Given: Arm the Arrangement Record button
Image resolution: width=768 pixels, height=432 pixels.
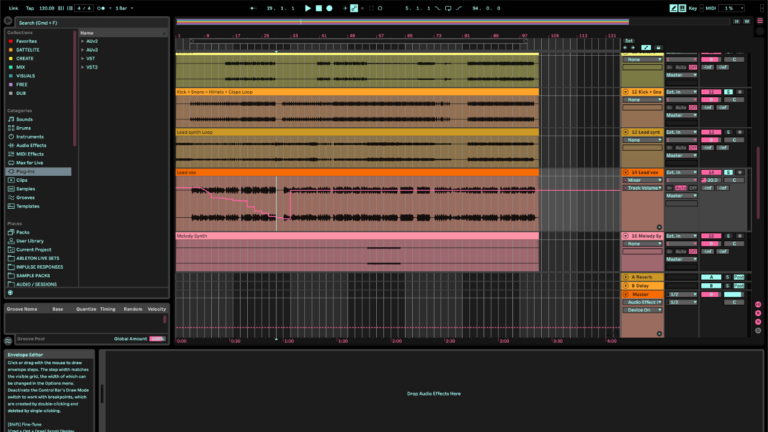Looking at the screenshot, I should click(x=329, y=8).
